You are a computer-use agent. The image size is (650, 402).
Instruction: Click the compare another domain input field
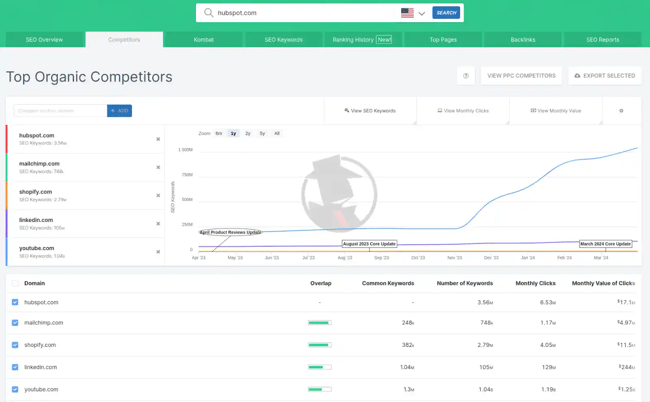coord(59,111)
